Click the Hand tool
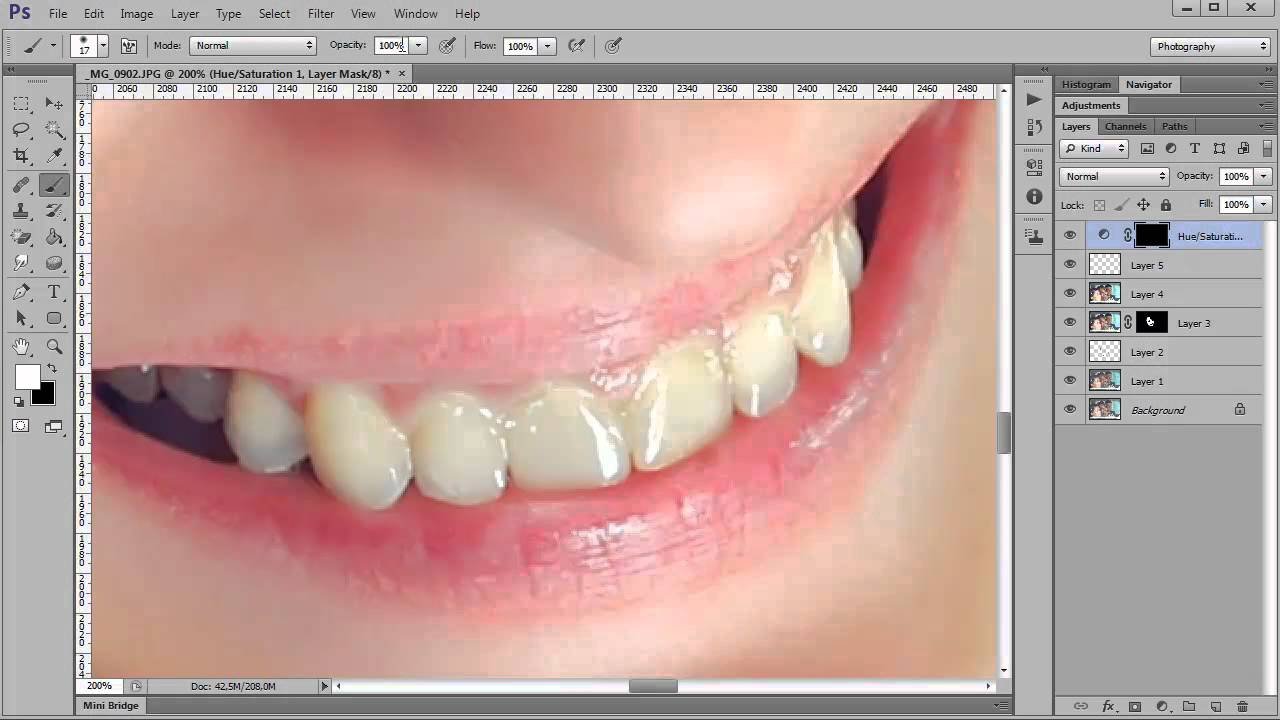The image size is (1280, 720). click(21, 346)
